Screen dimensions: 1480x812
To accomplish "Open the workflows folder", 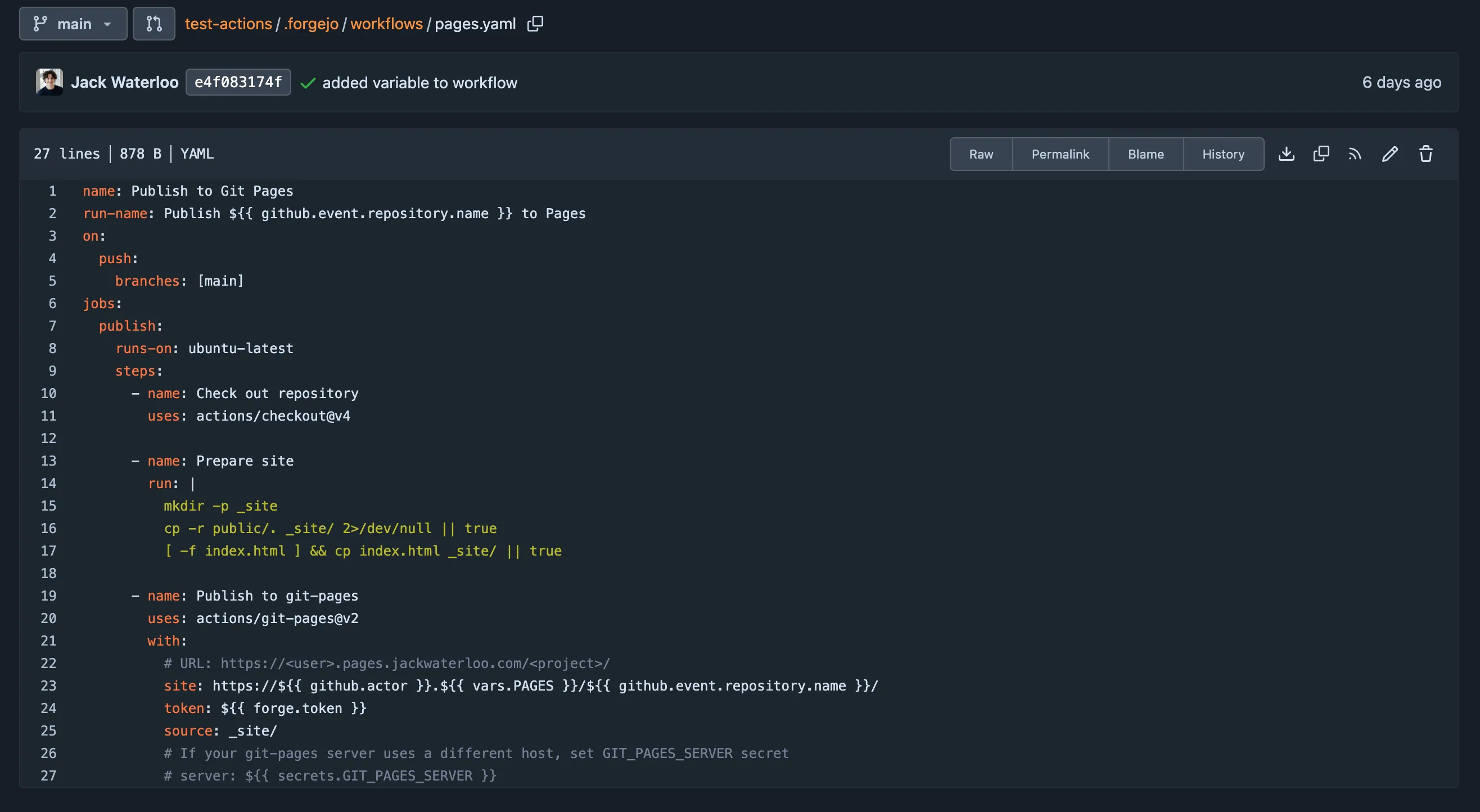I will [387, 24].
